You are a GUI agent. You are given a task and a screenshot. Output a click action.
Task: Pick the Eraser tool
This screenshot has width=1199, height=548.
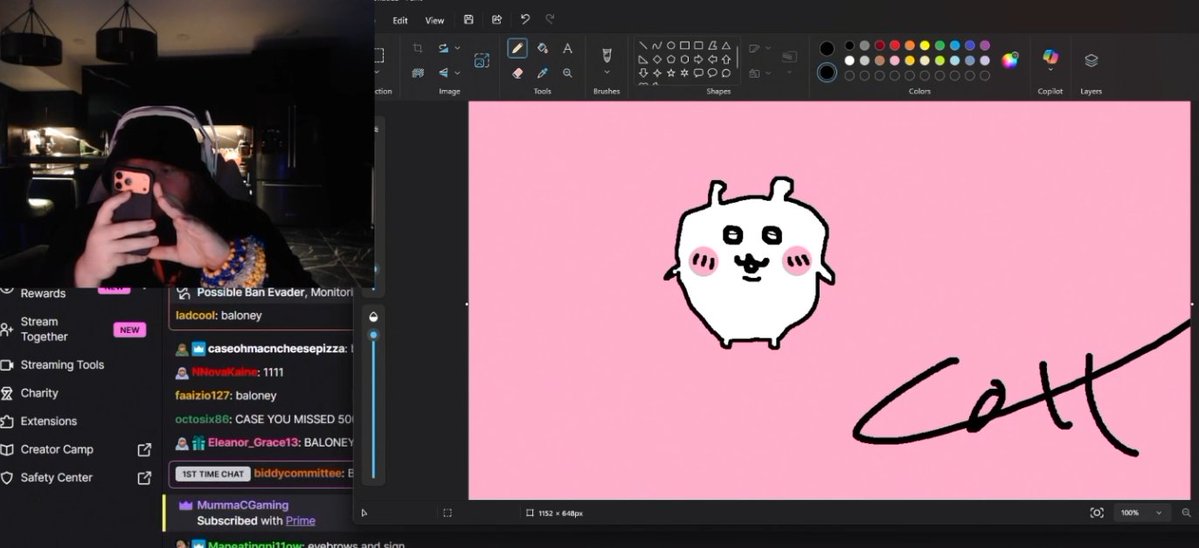click(x=517, y=73)
